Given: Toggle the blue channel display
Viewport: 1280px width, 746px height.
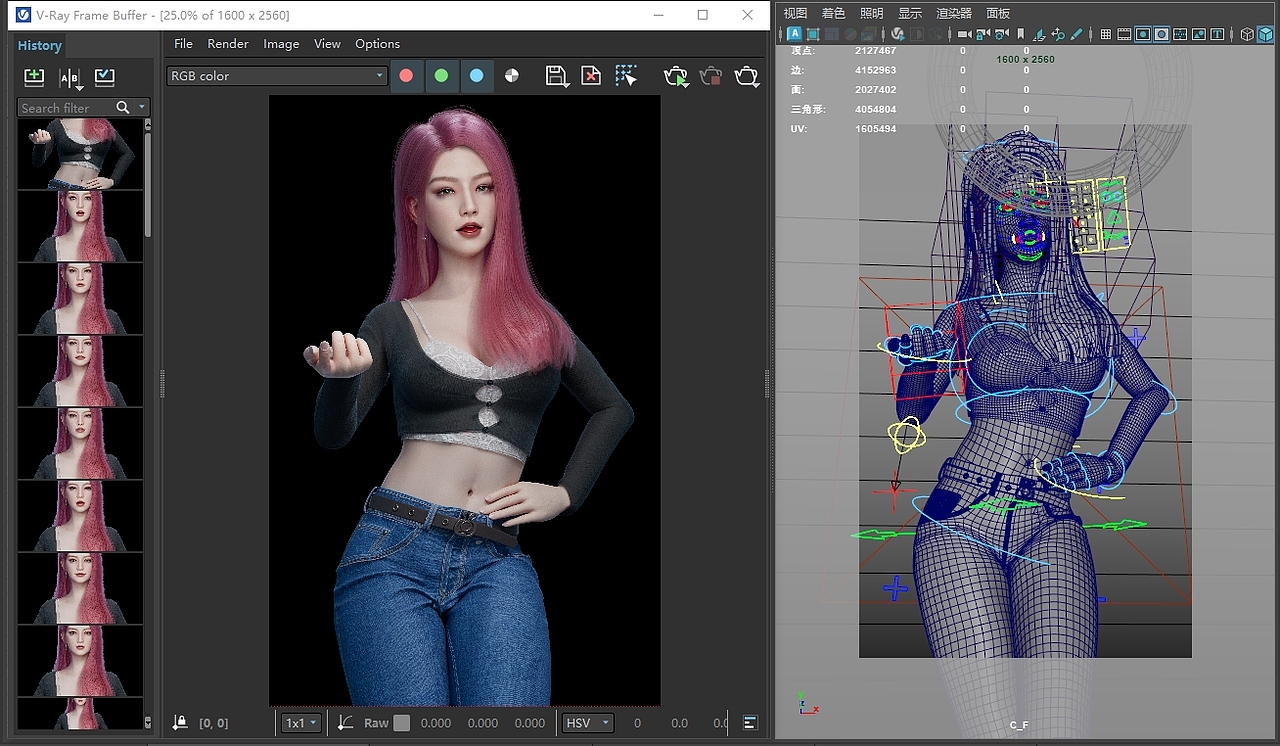Looking at the screenshot, I should pyautogui.click(x=476, y=76).
